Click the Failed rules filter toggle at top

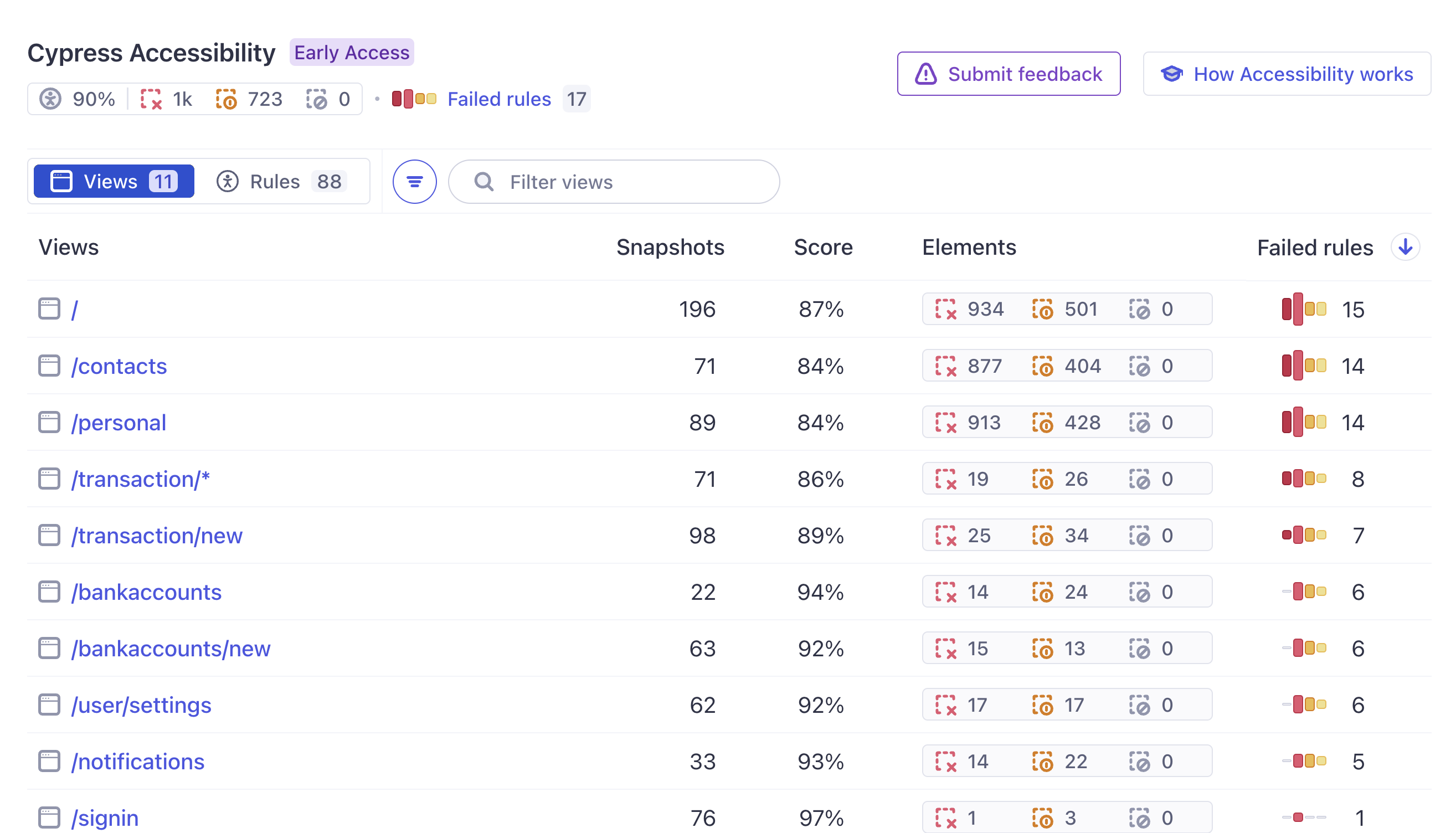(x=498, y=99)
